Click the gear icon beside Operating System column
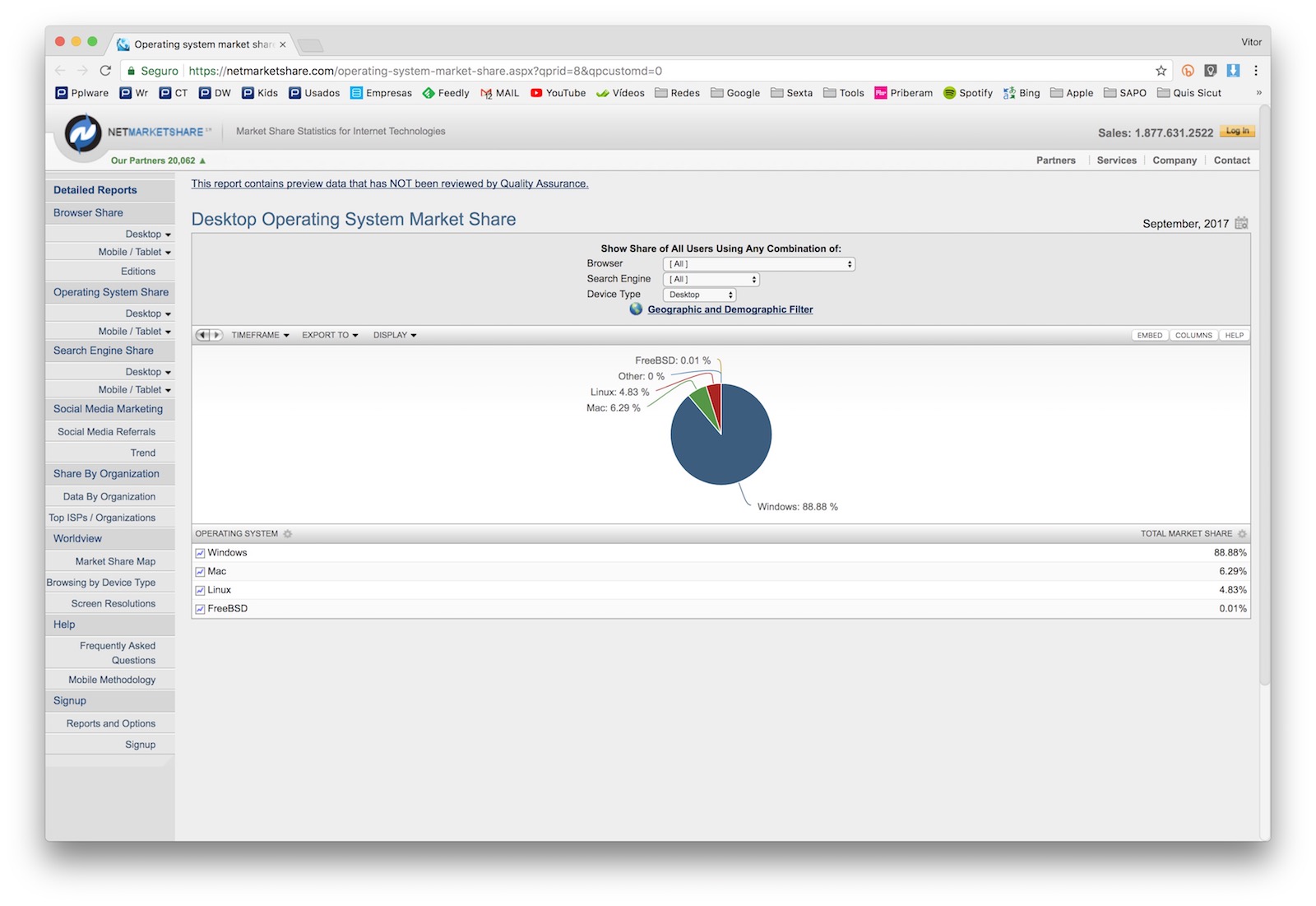Viewport: 1316px width, 906px height. [288, 534]
